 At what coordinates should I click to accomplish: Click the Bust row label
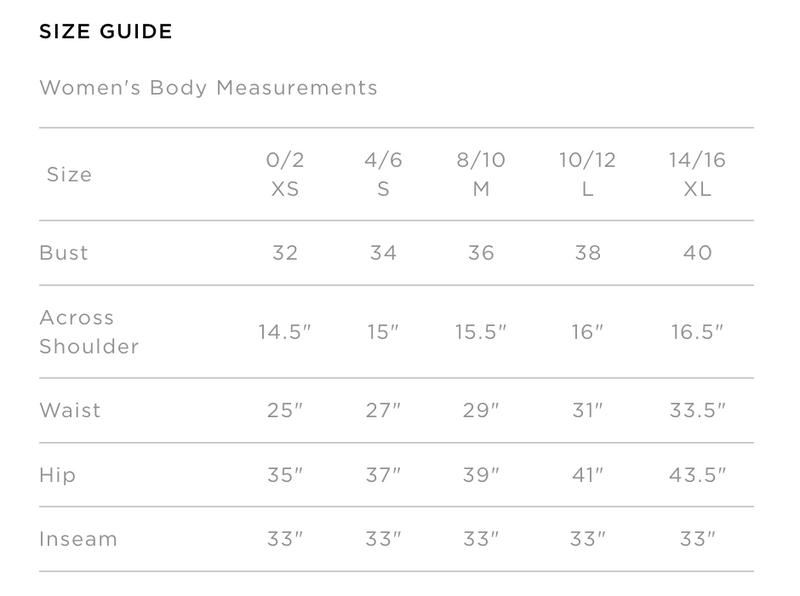pos(64,253)
